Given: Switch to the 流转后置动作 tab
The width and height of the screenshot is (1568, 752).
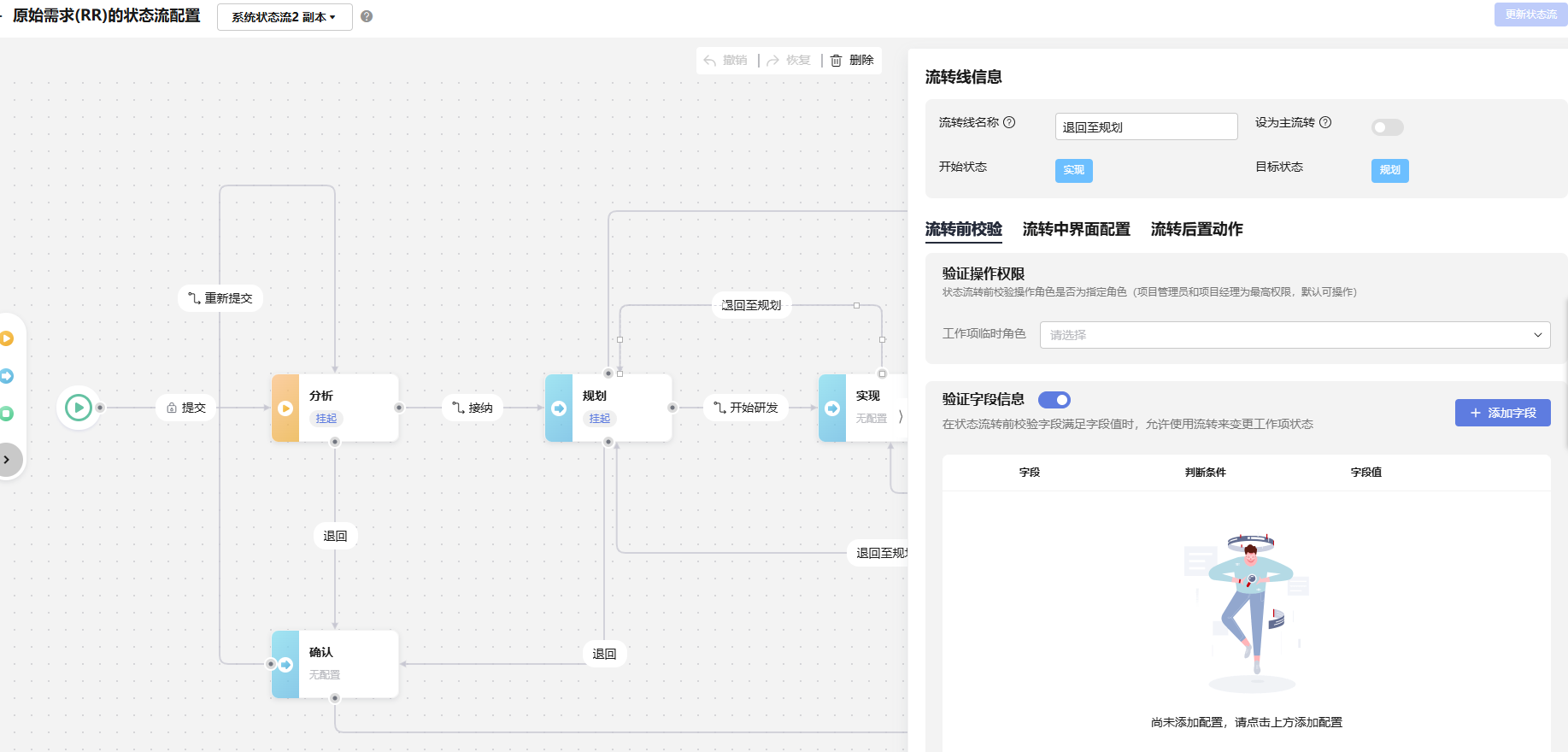Looking at the screenshot, I should click(x=1197, y=229).
